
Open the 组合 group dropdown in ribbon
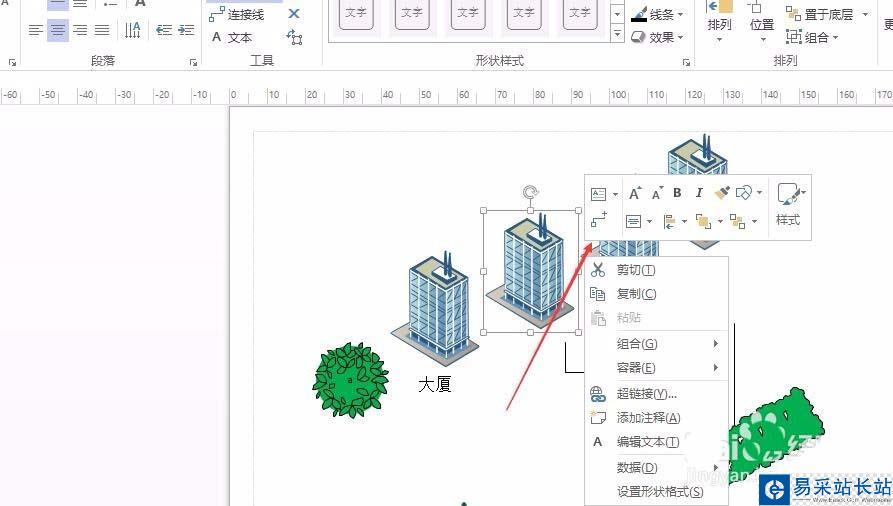(812, 38)
